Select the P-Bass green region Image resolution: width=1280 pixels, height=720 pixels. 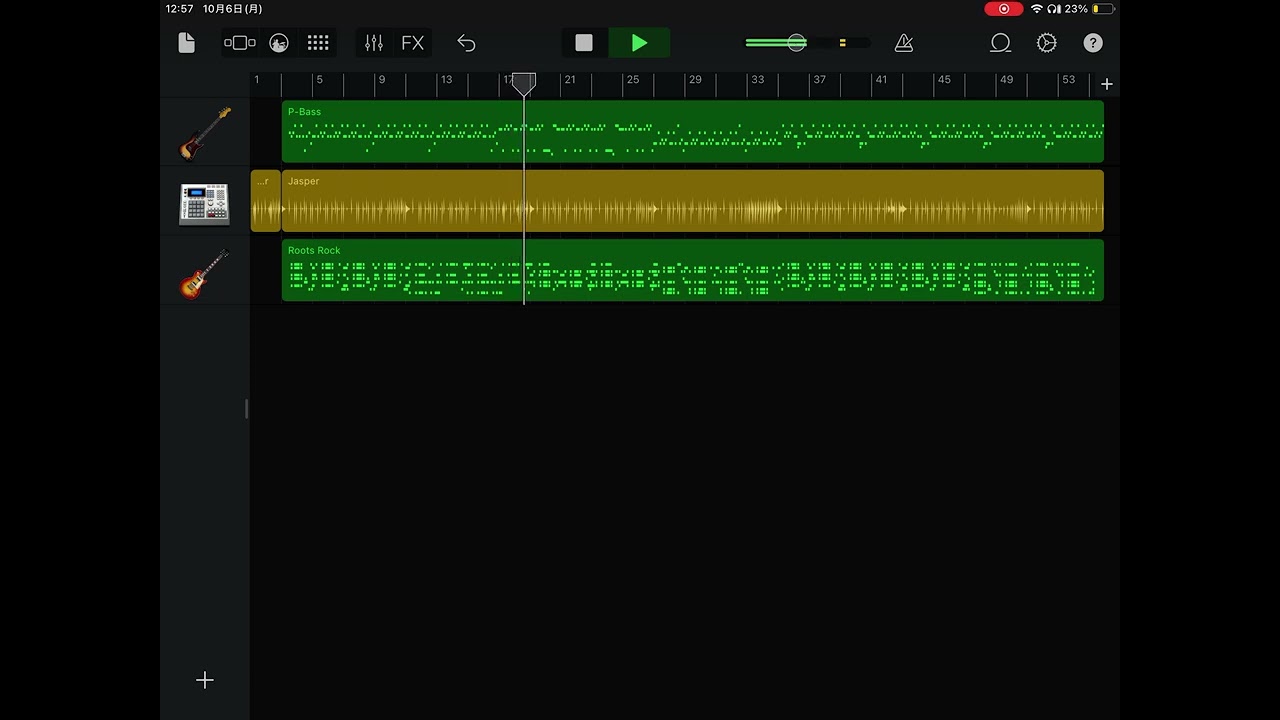tap(693, 131)
